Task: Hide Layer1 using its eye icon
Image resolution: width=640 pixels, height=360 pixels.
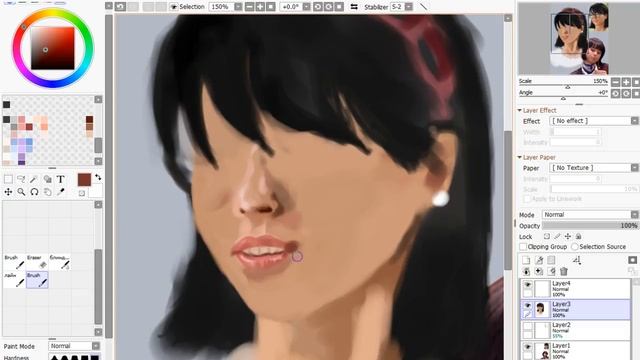Action: pos(527,347)
